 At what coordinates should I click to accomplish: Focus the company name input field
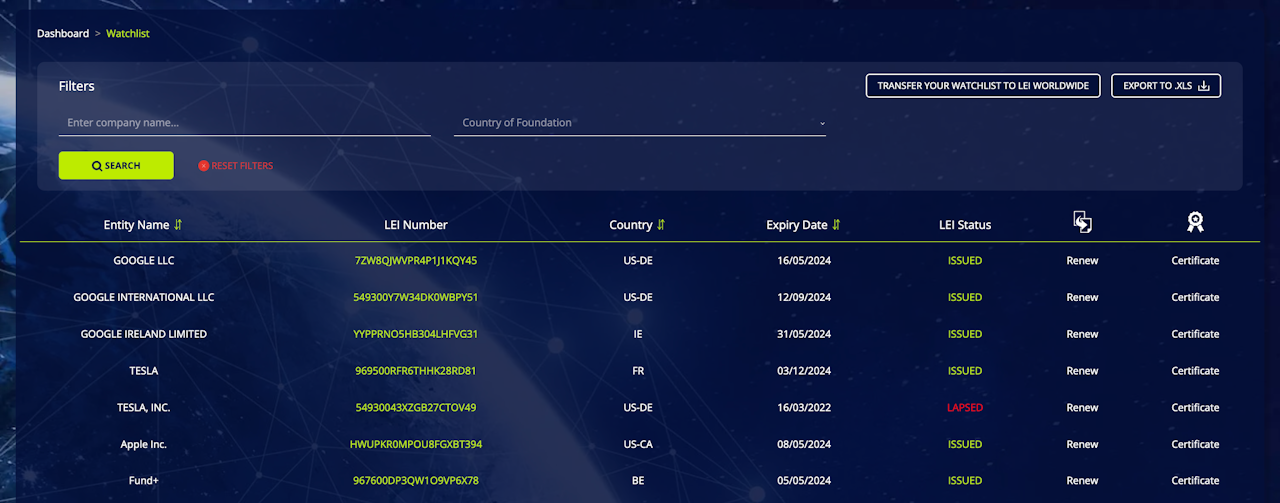tap(244, 123)
